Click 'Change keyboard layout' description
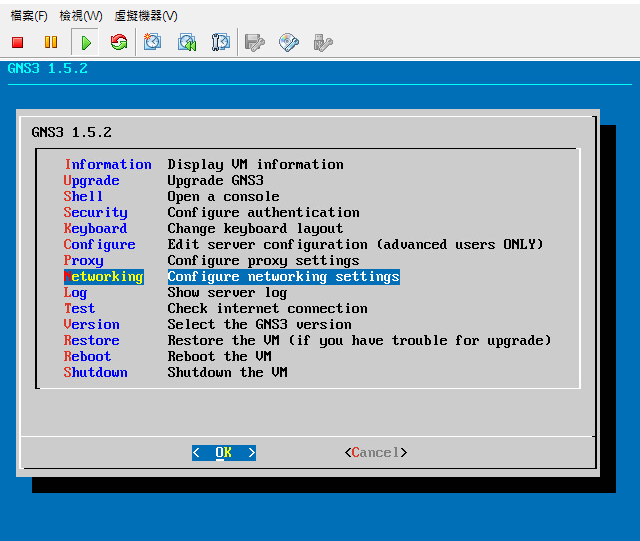 (255, 229)
